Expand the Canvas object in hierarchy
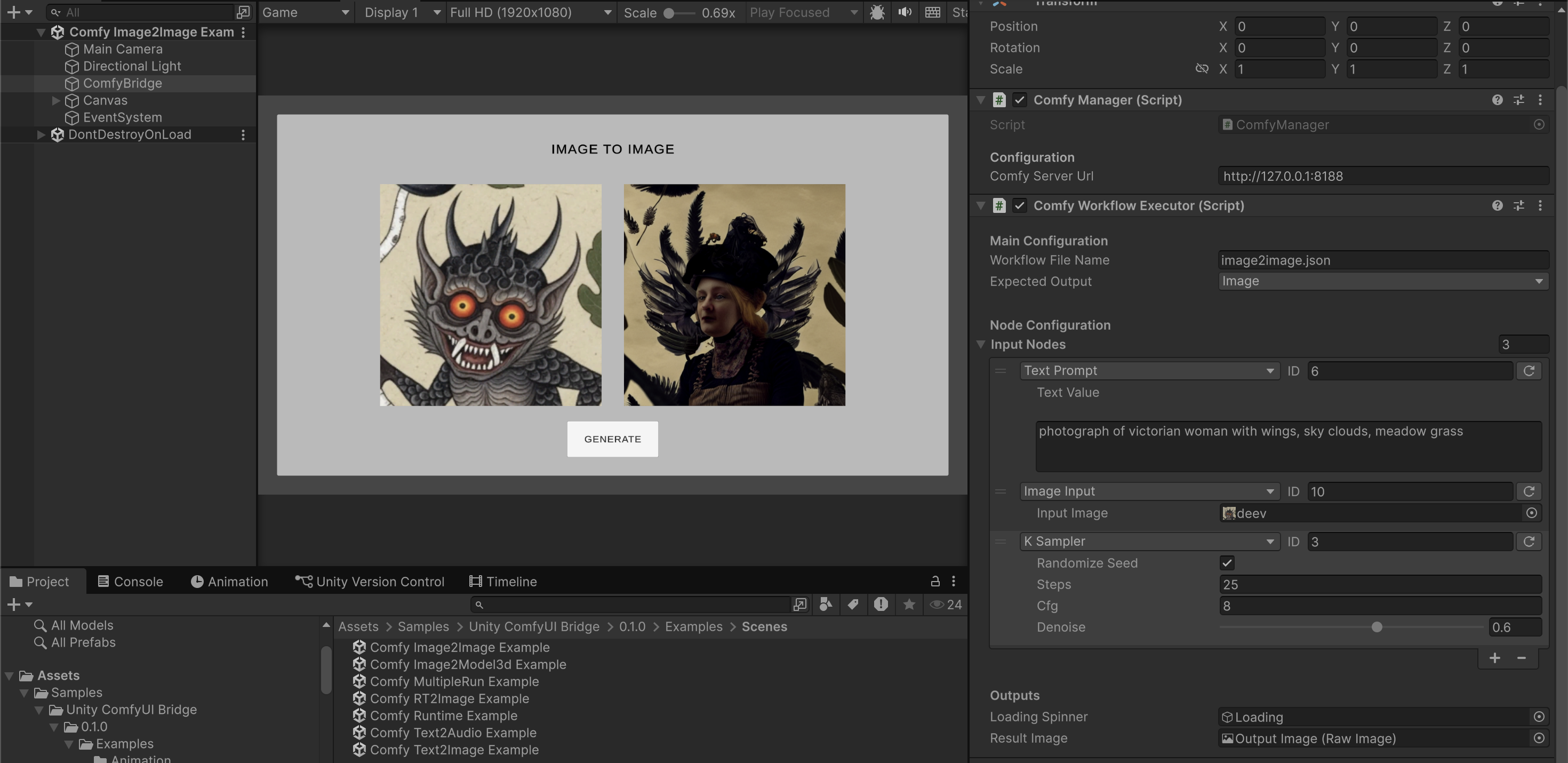Image resolution: width=1568 pixels, height=763 pixels. [x=55, y=100]
